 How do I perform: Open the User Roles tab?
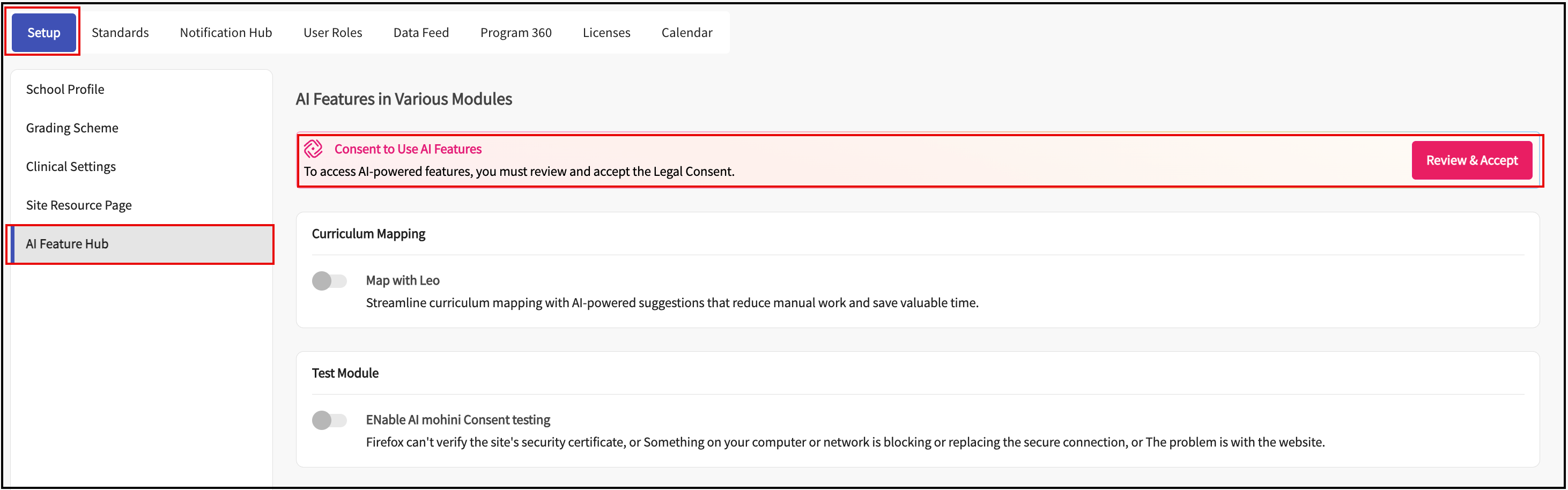tap(332, 33)
